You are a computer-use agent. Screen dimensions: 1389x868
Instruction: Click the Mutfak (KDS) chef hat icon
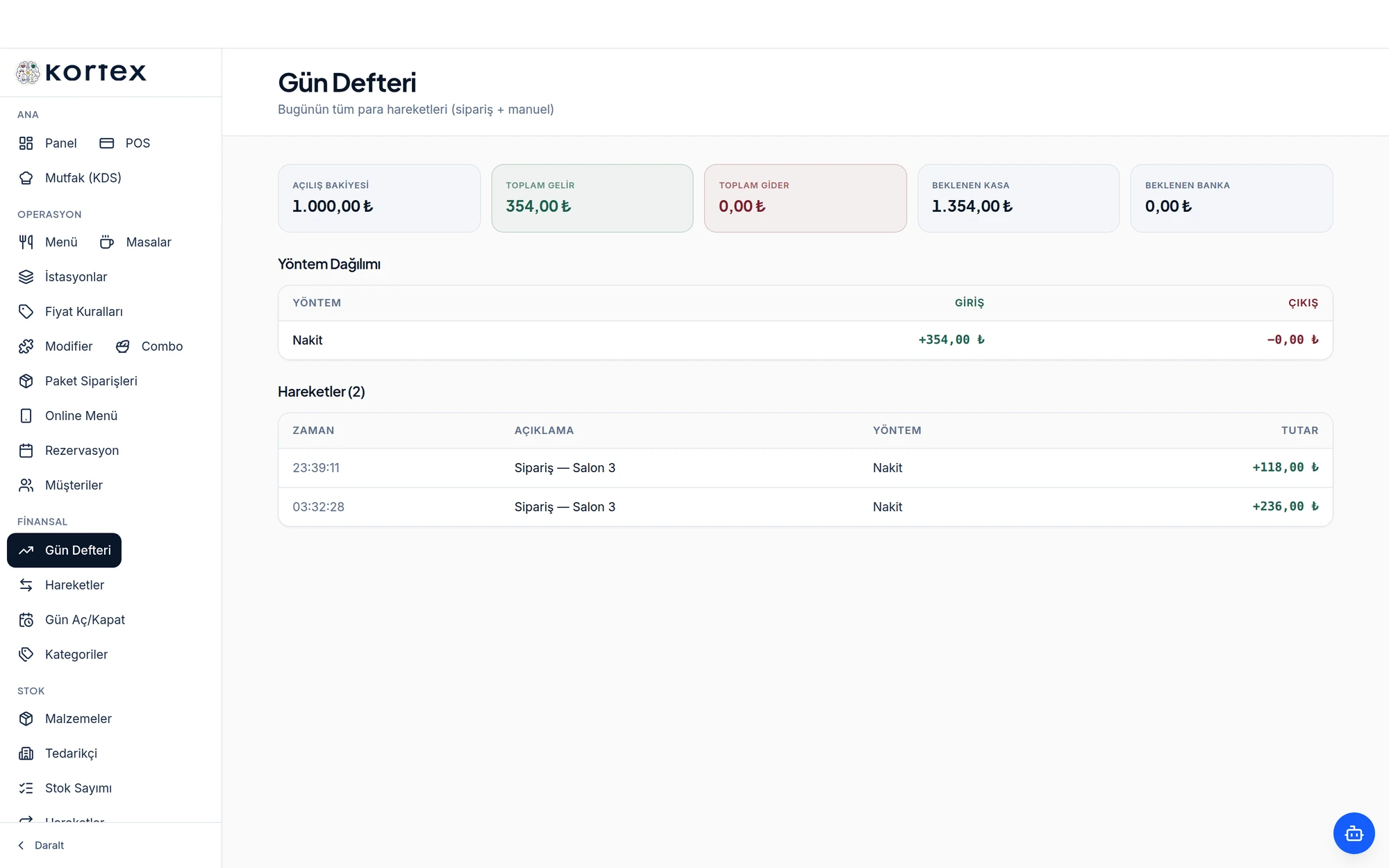[x=26, y=178]
